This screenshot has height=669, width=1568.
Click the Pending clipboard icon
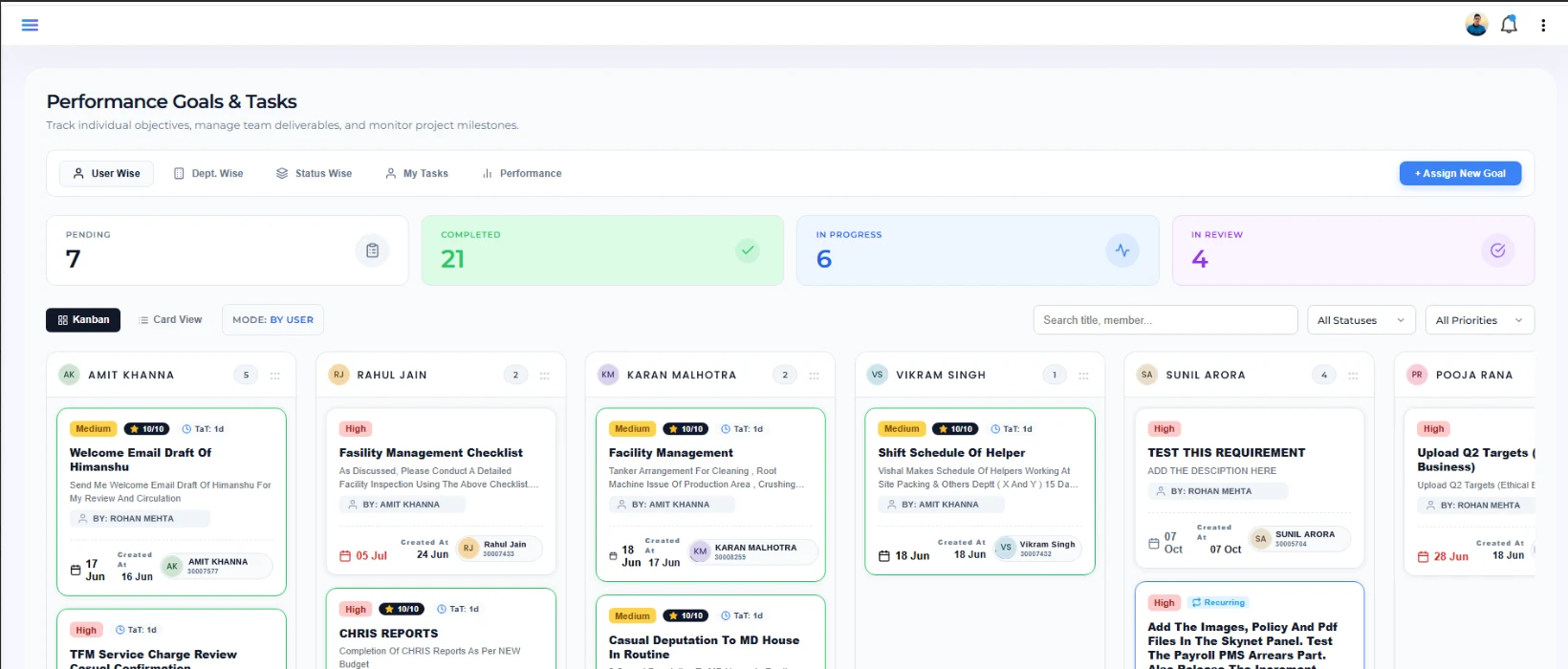(x=372, y=250)
